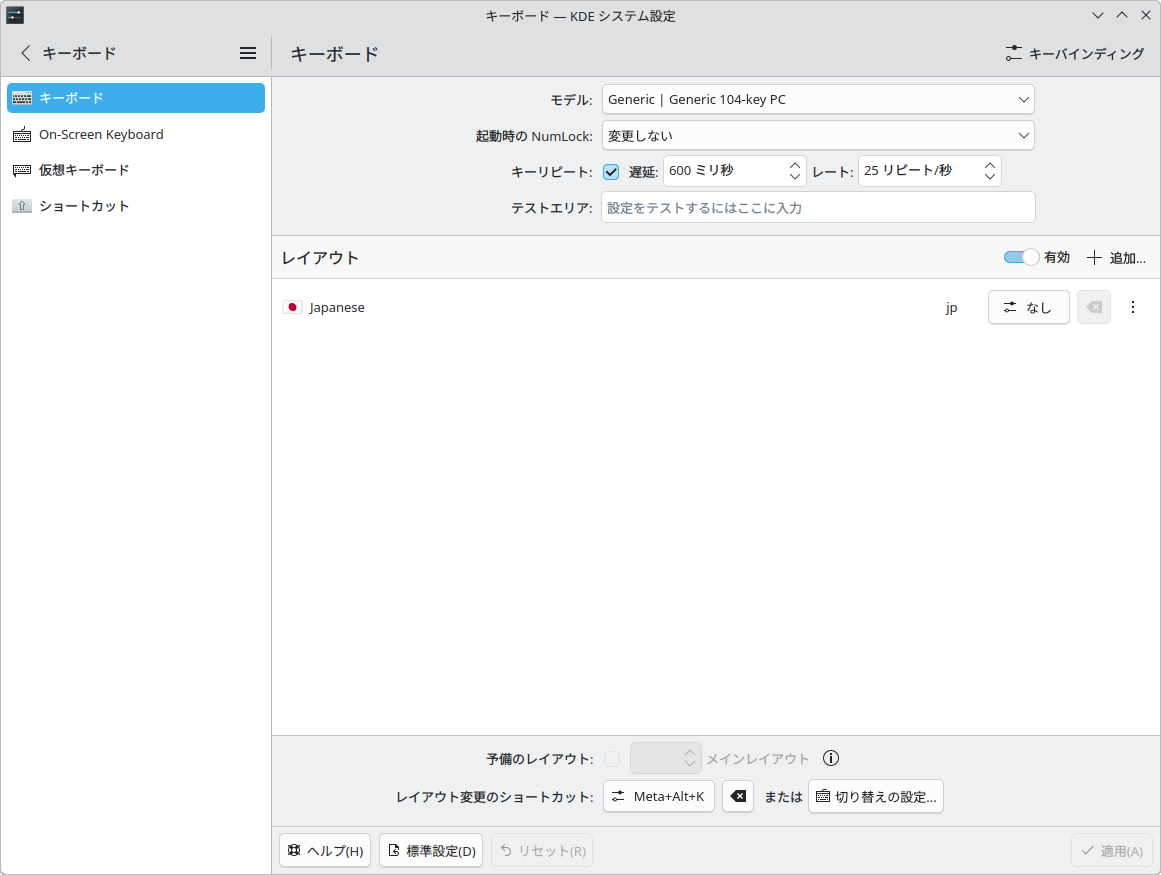Viewport: 1161px width, 875px height.
Task: Clear the layout change shortcut
Action: tap(737, 797)
